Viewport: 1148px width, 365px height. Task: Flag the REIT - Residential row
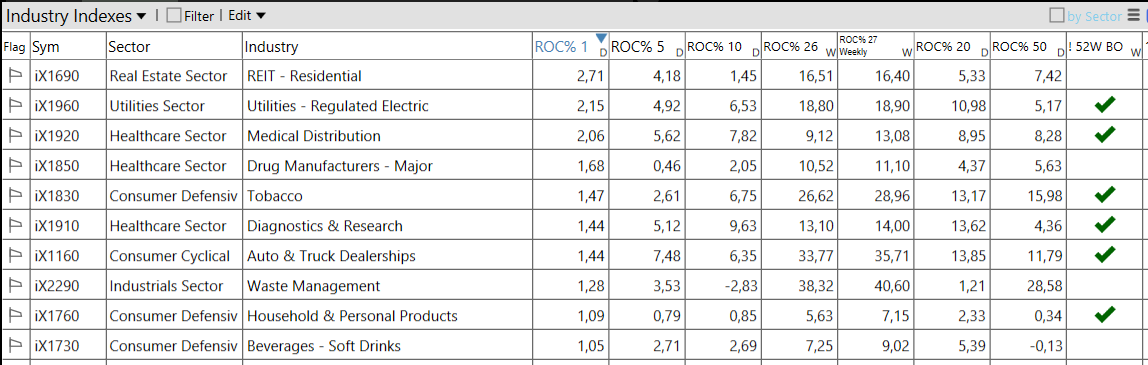tap(15, 75)
